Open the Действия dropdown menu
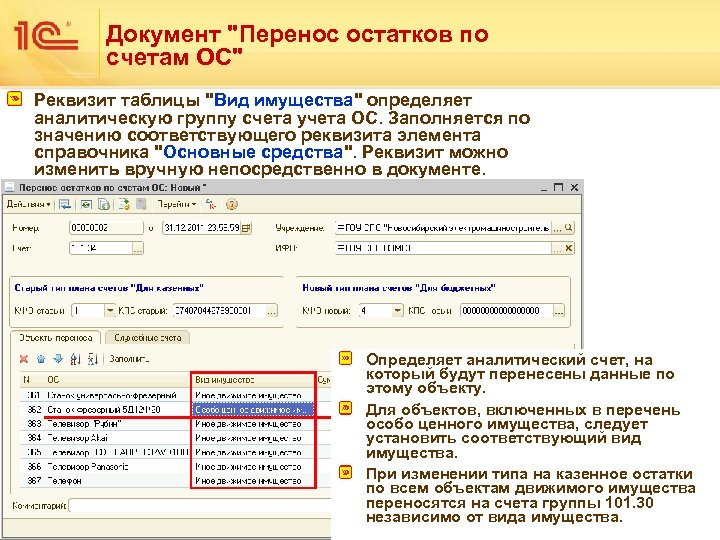The height and width of the screenshot is (540, 720). point(28,204)
